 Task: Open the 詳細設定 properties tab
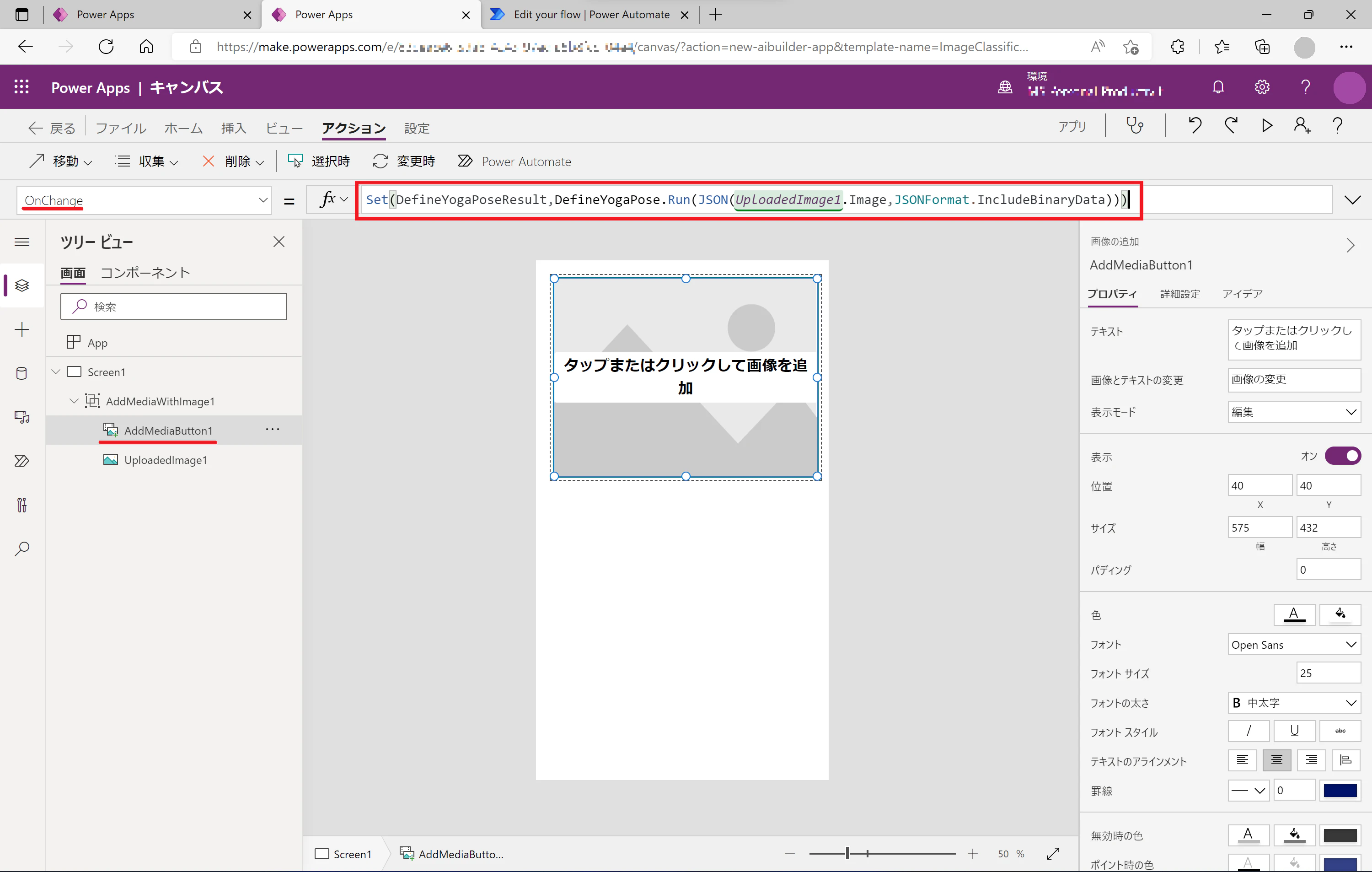pyautogui.click(x=1180, y=294)
